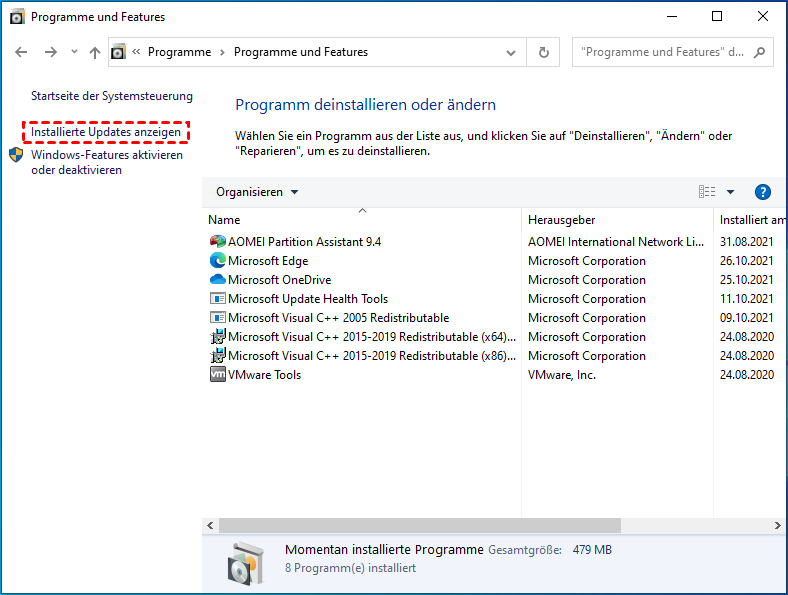Click the 31.08.2021 install date

[x=746, y=242]
